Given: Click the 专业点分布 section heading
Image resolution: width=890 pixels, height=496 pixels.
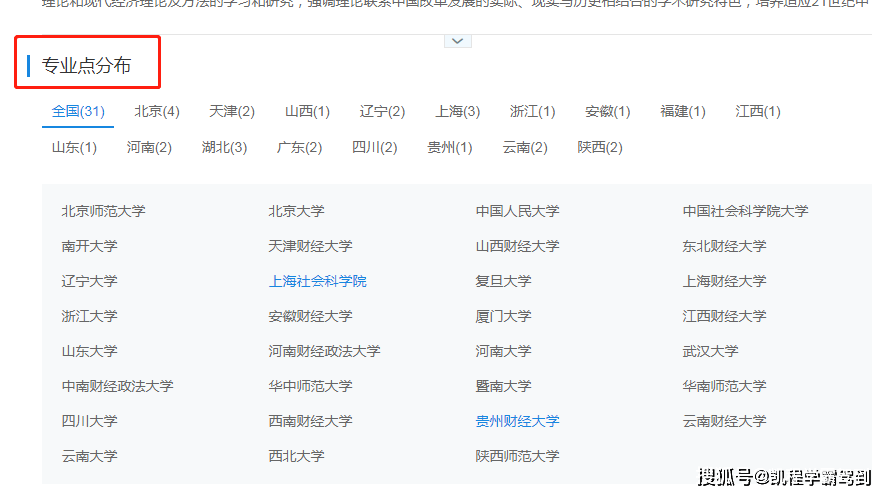Looking at the screenshot, I should (86, 66).
